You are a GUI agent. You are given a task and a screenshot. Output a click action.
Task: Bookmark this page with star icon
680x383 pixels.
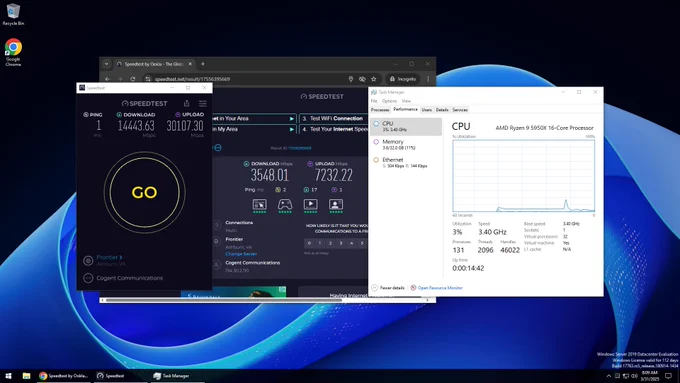pos(373,79)
